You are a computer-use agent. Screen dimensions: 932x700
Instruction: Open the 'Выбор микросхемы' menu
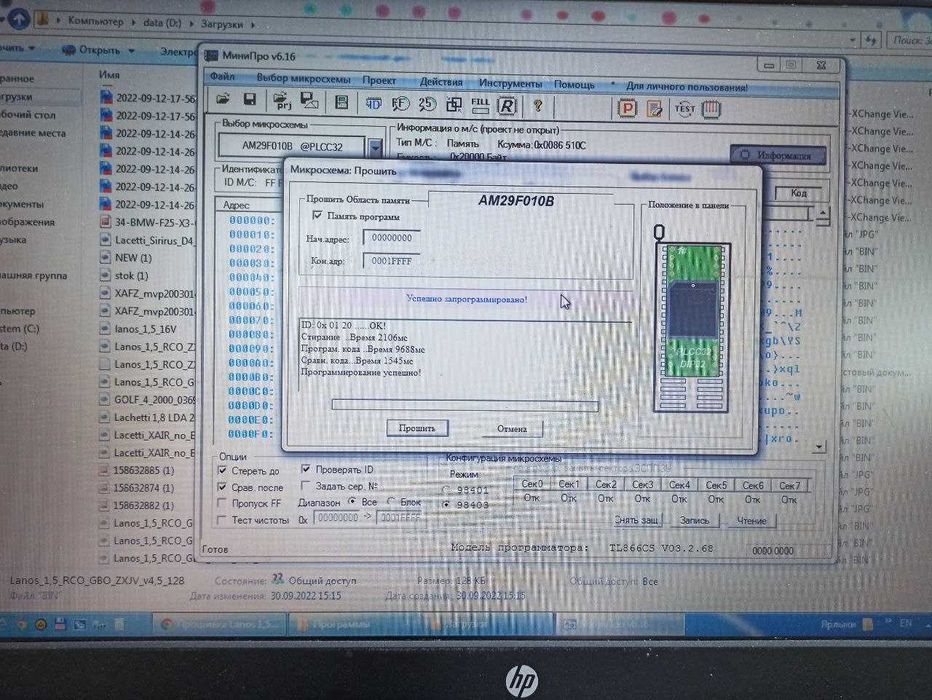point(303,78)
